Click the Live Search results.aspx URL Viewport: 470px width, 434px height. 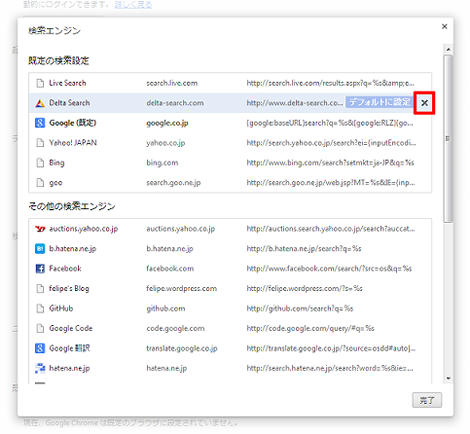tap(330, 83)
